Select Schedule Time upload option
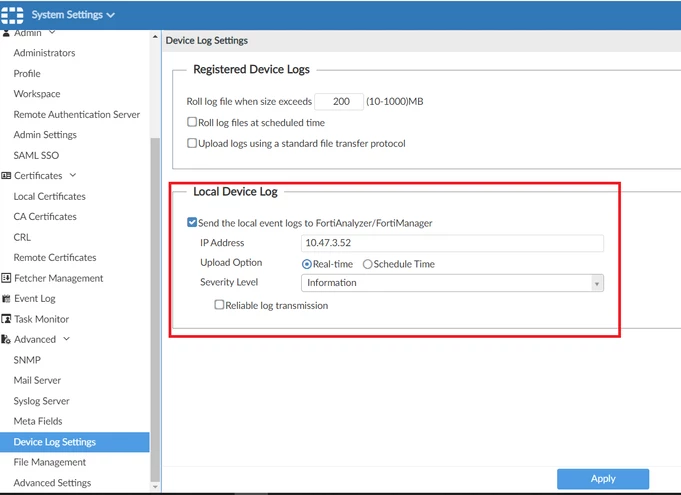The image size is (681, 495). click(x=367, y=264)
